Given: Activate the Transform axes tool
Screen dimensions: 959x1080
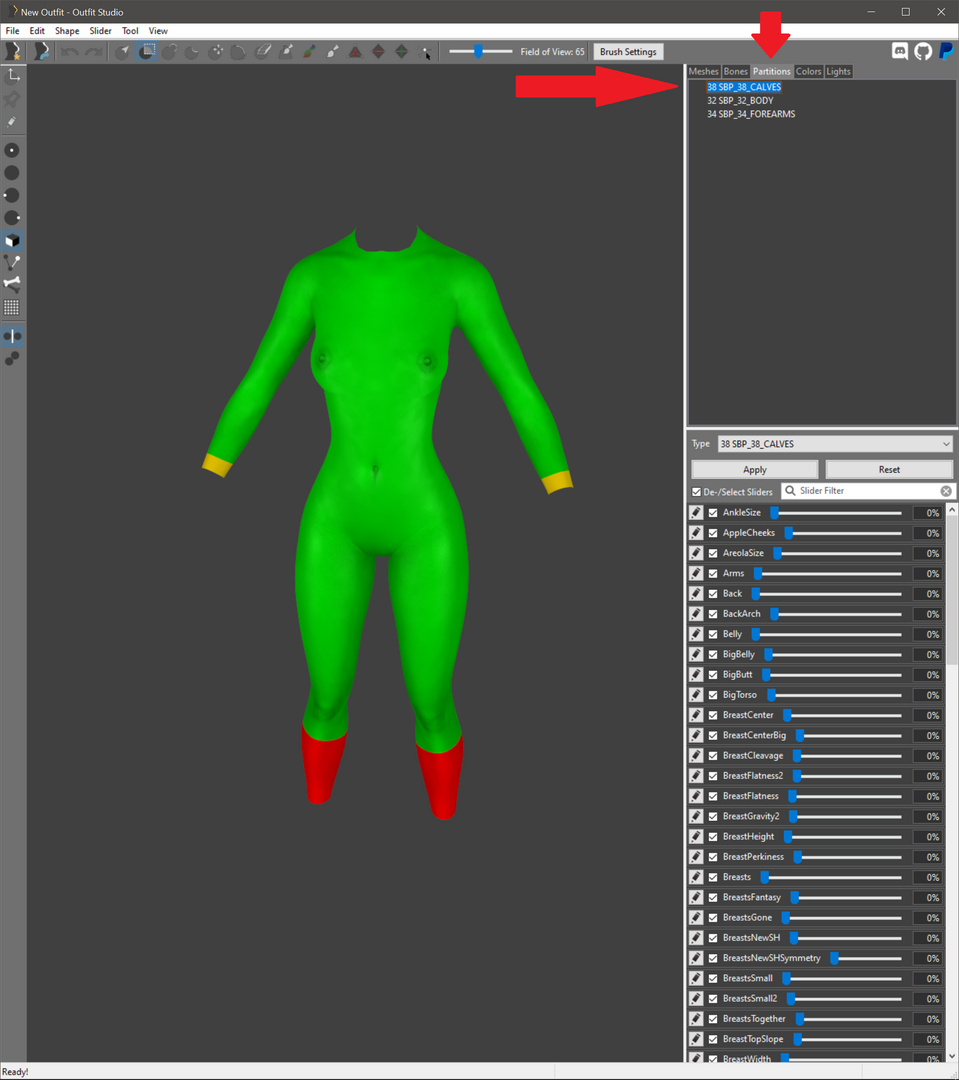Looking at the screenshot, I should [x=12, y=76].
